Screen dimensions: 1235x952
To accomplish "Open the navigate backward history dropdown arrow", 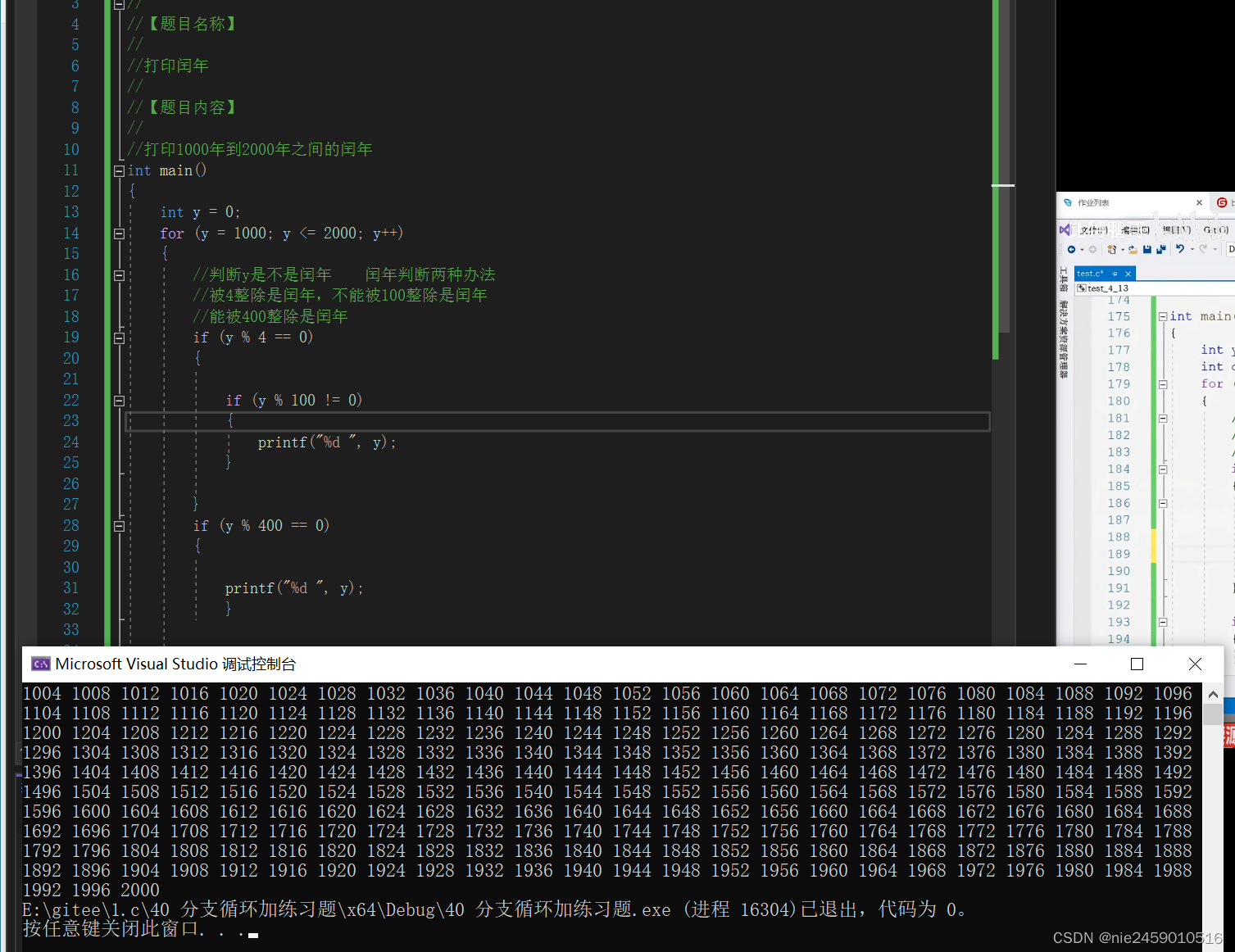I will pyautogui.click(x=1082, y=250).
